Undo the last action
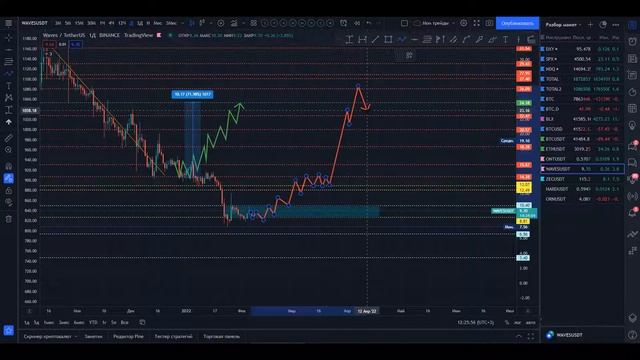 coord(369,23)
